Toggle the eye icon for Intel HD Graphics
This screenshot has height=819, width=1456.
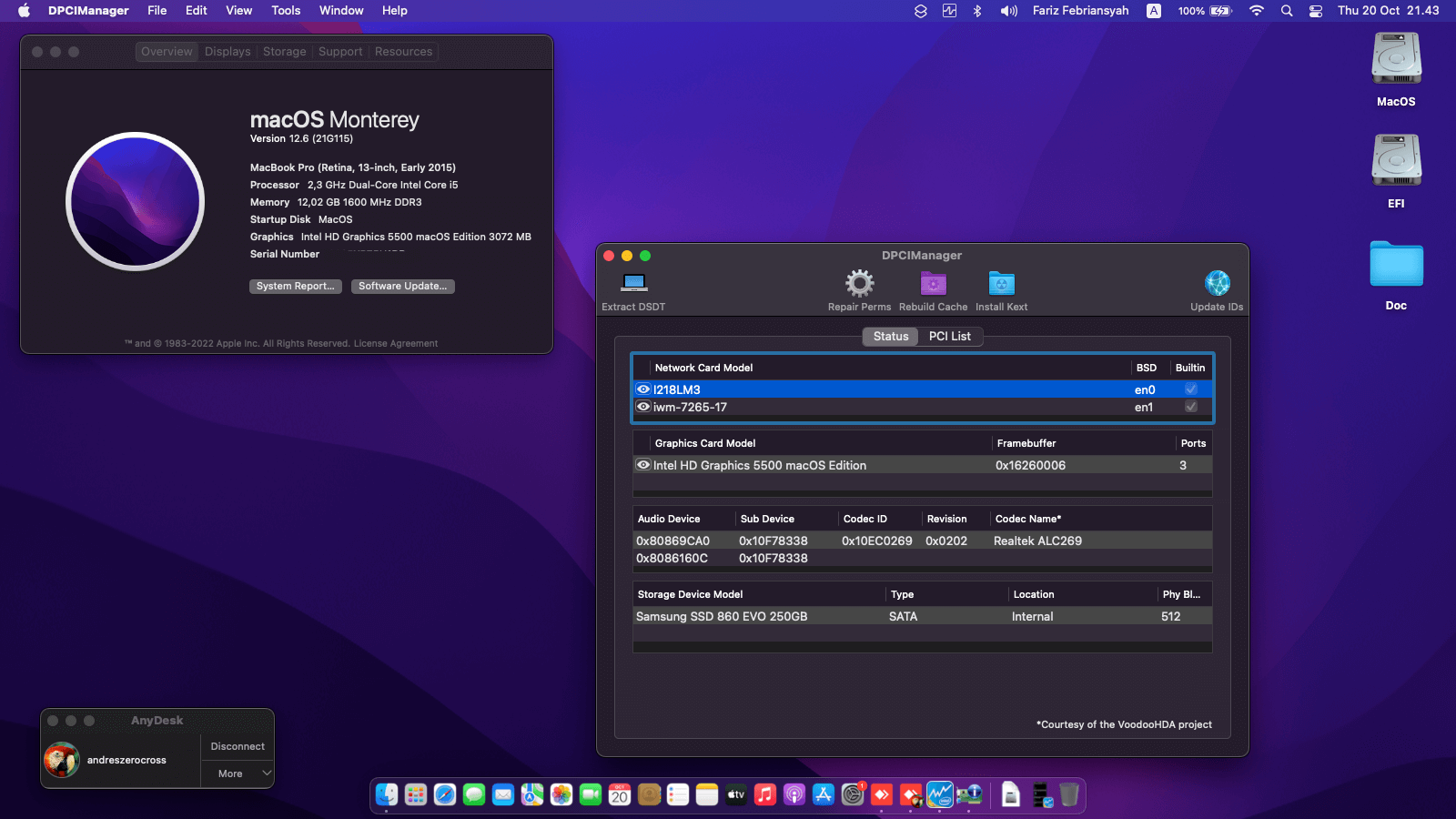pos(643,465)
